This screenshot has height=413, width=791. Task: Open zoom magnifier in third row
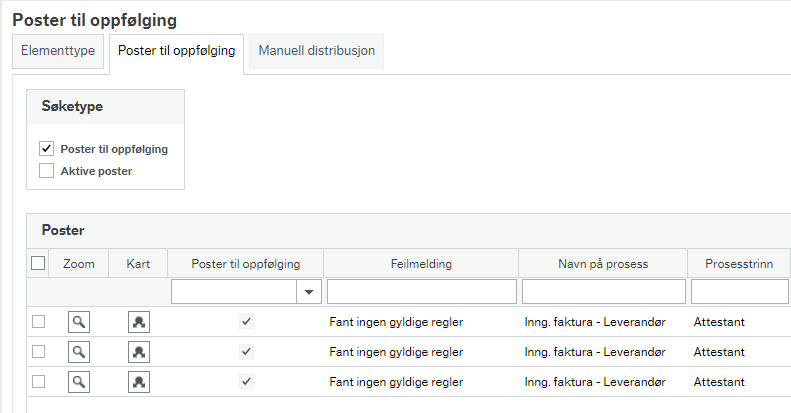[79, 382]
